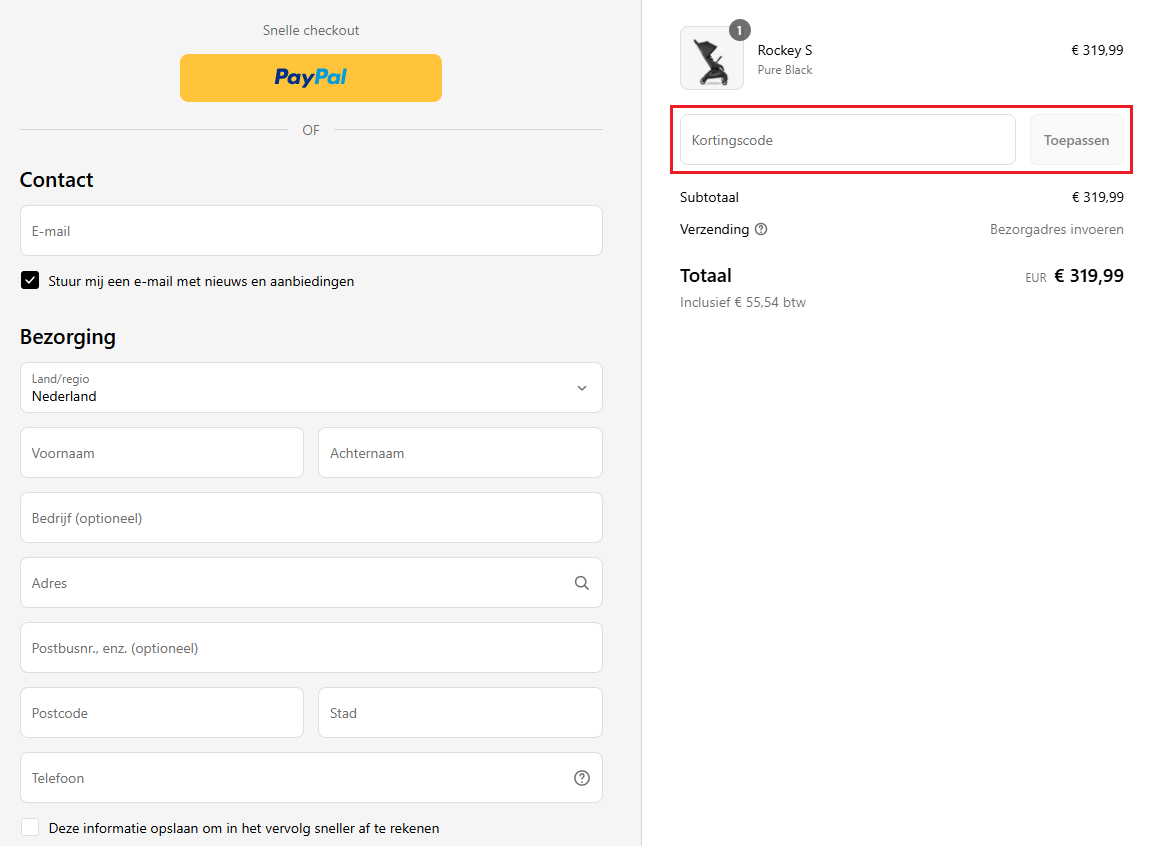Toggle 'Stuur mij een e-mail met nieuws en aanbiedingen'
This screenshot has width=1151, height=846.
point(30,280)
